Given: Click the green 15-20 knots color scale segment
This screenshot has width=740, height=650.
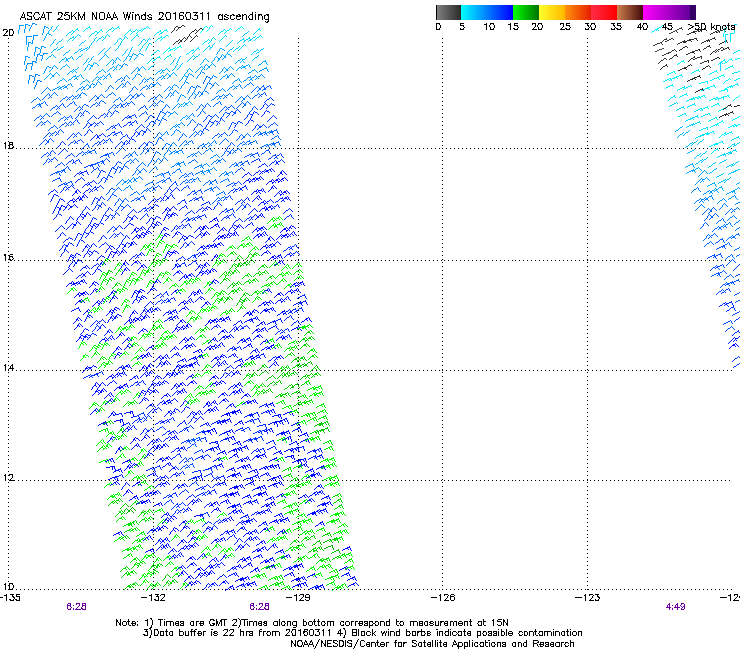Looking at the screenshot, I should tap(526, 12).
